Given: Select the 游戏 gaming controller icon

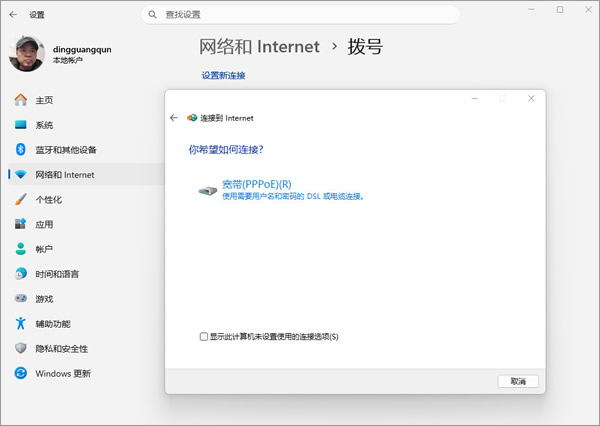Looking at the screenshot, I should point(20,298).
